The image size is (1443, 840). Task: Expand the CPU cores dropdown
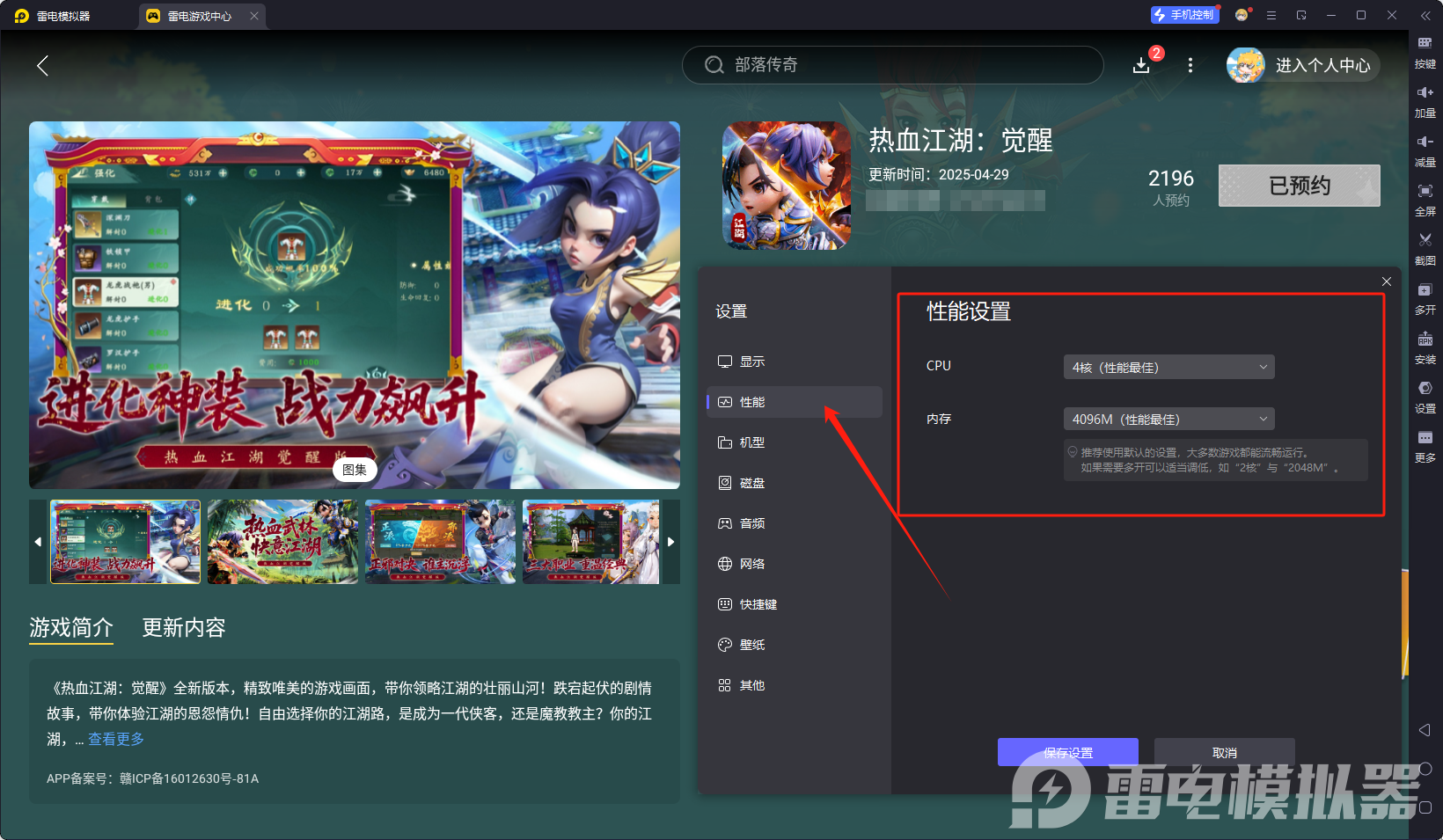click(x=1169, y=367)
